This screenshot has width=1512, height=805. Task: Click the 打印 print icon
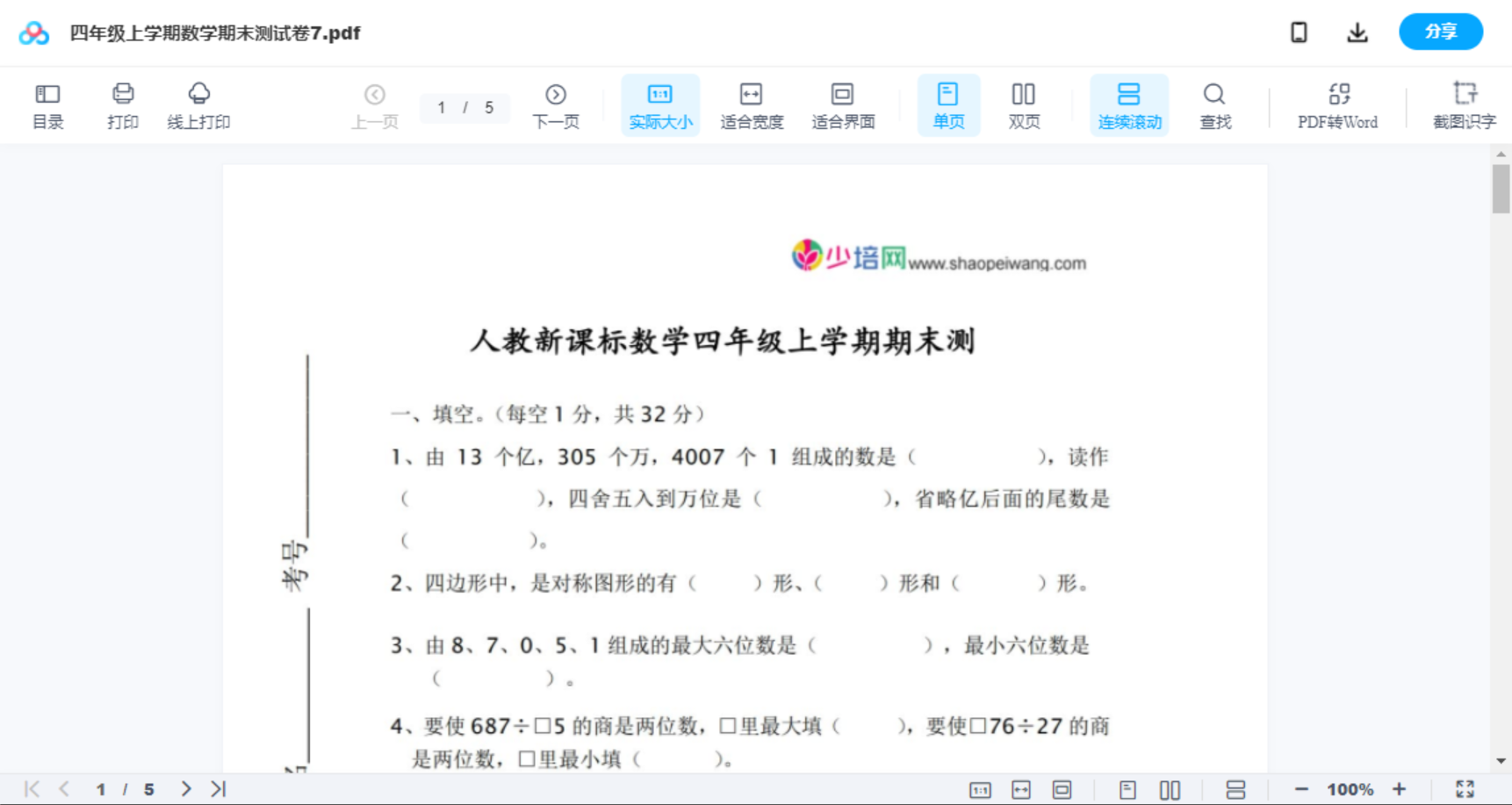click(x=122, y=104)
